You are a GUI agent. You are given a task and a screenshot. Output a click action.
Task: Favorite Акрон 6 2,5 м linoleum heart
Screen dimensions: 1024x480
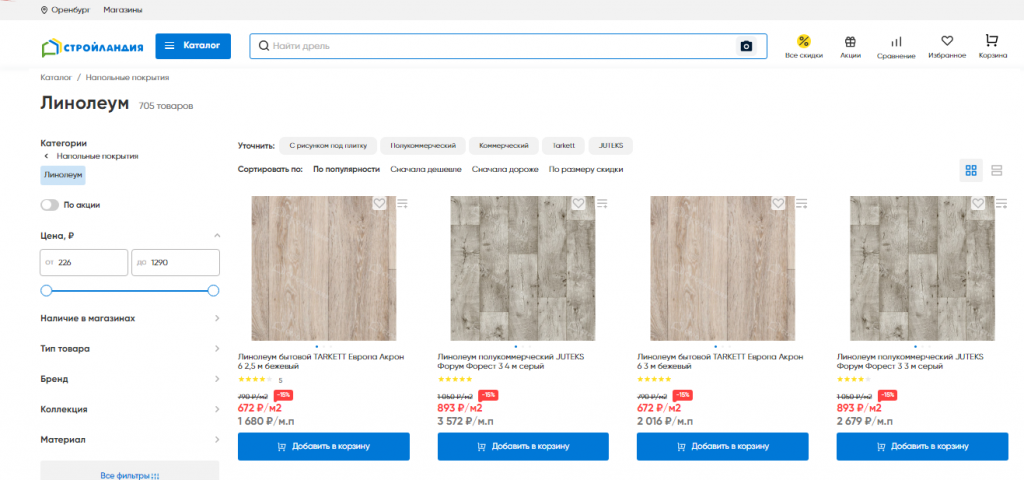pos(379,204)
